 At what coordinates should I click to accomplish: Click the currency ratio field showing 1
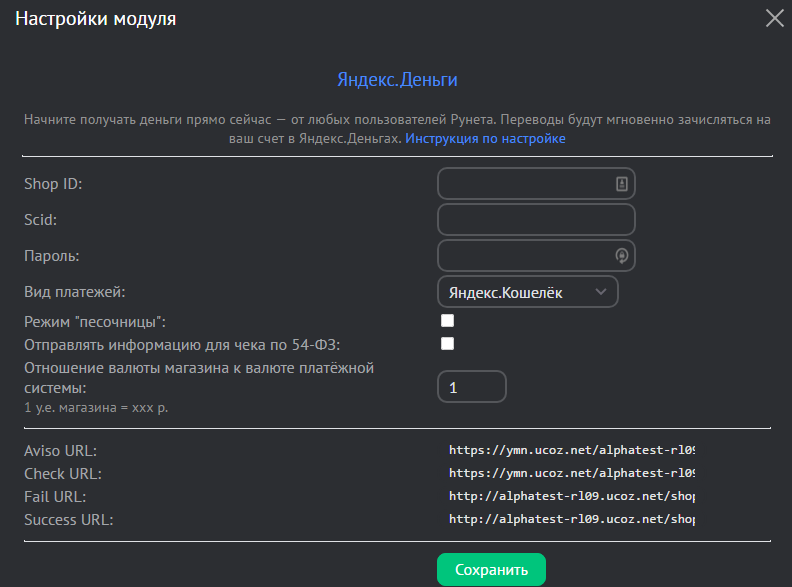pyautogui.click(x=472, y=387)
